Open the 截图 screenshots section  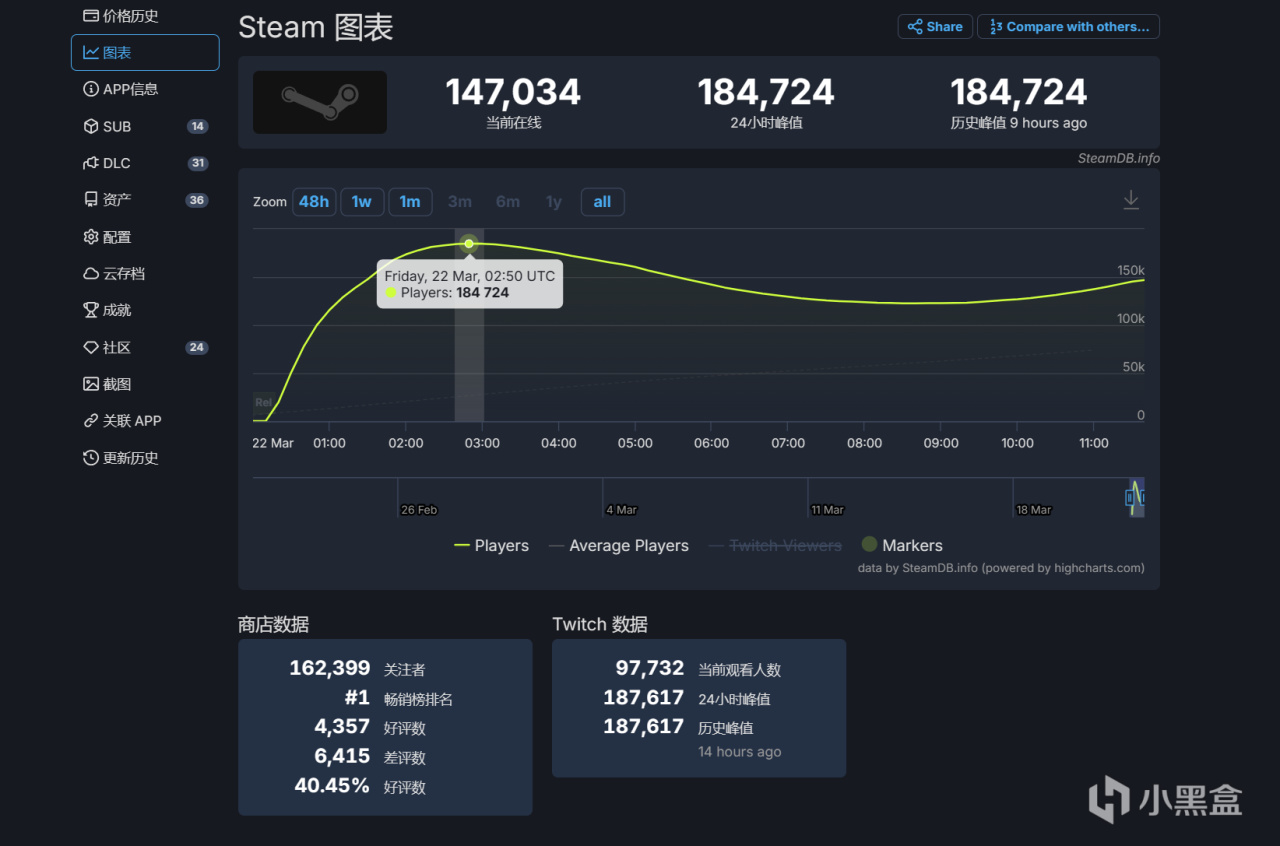pos(108,384)
